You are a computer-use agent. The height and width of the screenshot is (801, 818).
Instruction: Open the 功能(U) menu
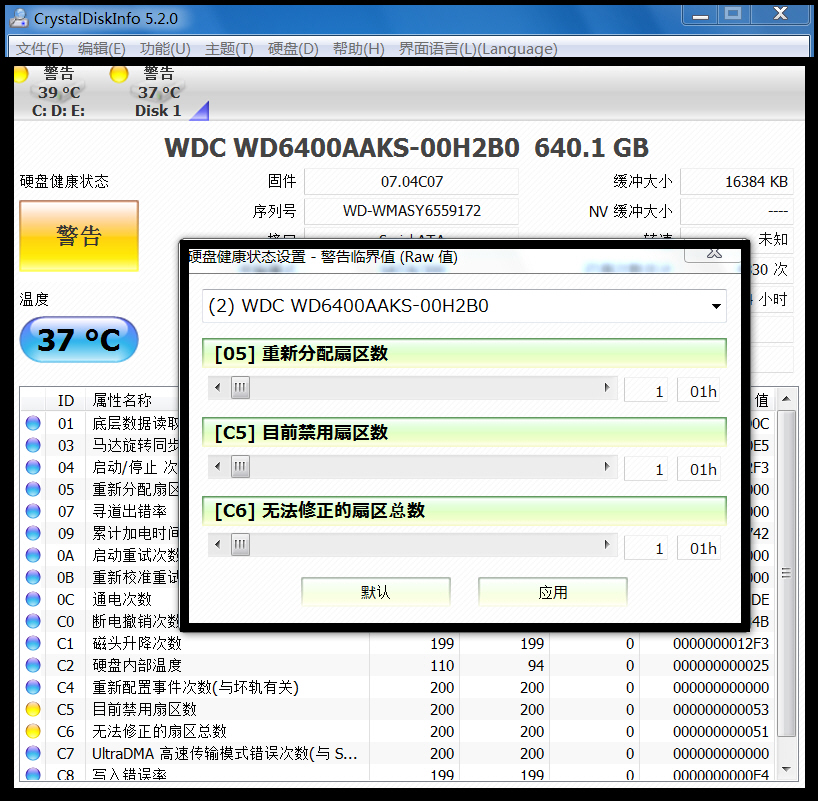pos(165,49)
